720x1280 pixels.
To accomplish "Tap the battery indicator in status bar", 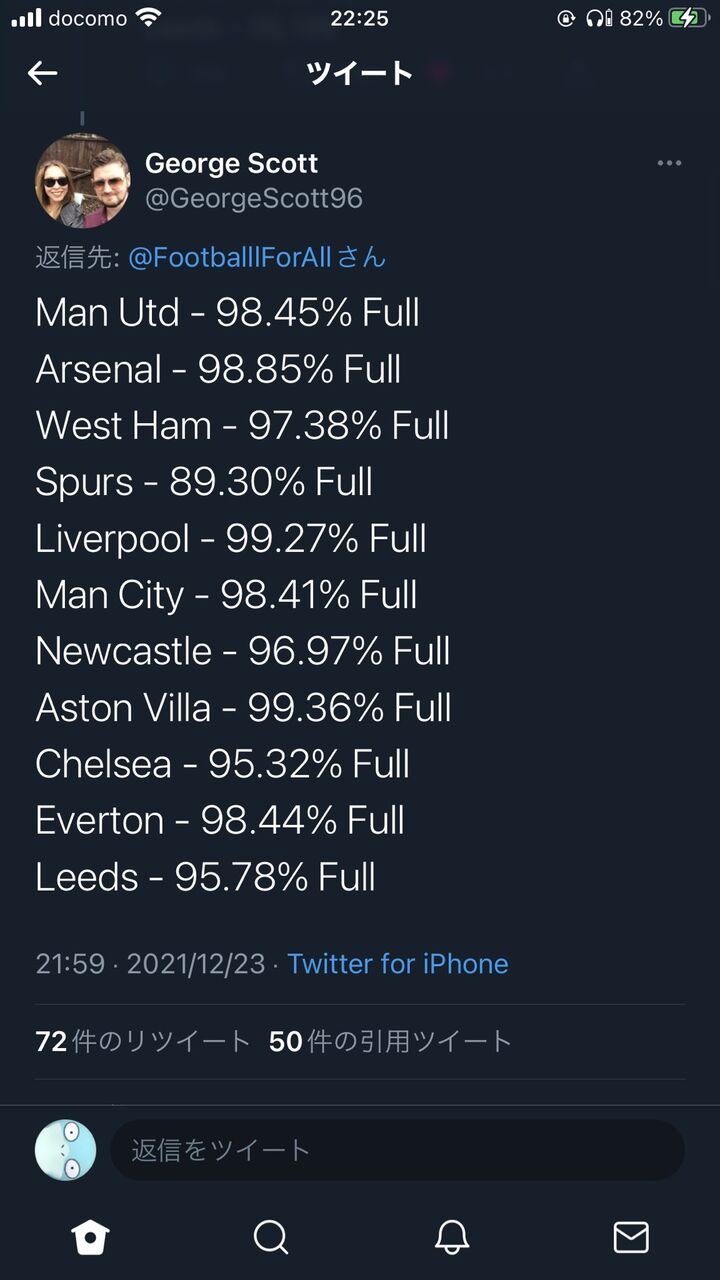I will click(x=689, y=18).
